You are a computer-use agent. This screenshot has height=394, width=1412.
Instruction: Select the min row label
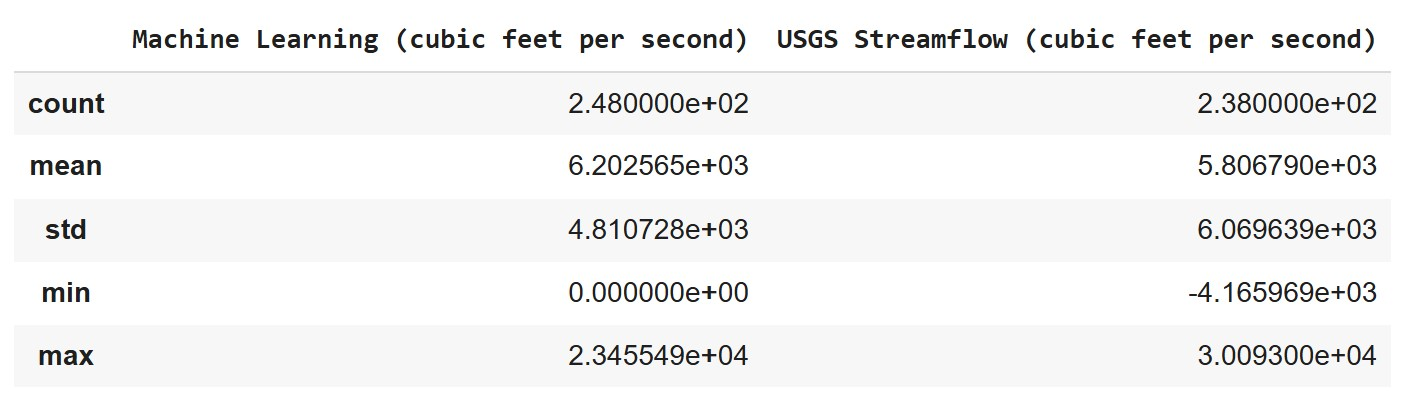(x=66, y=292)
